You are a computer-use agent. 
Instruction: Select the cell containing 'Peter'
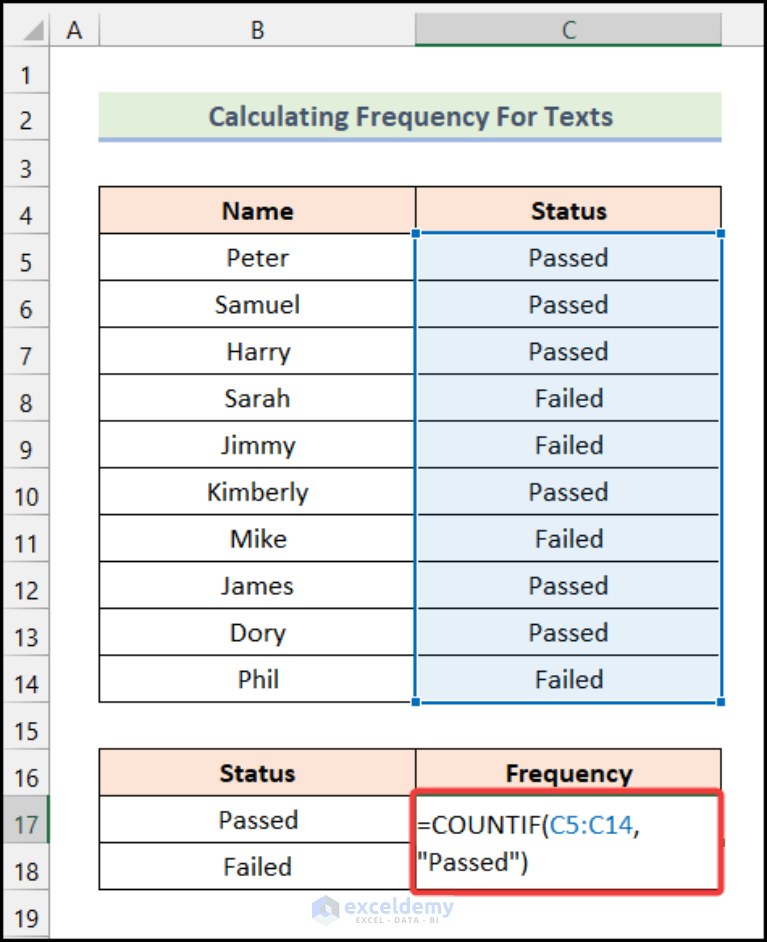pyautogui.click(x=256, y=257)
